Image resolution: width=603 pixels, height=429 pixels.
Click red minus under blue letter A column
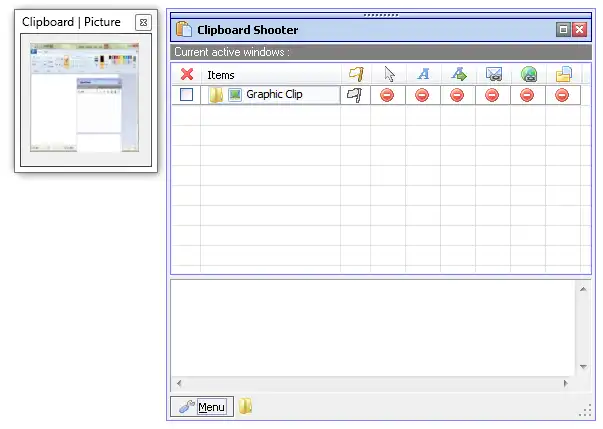[422, 95]
